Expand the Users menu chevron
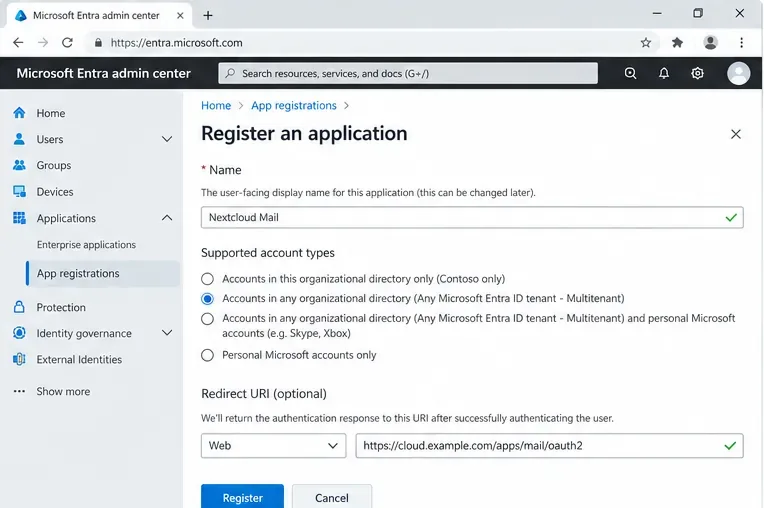The height and width of the screenshot is (508, 764). [x=167, y=139]
